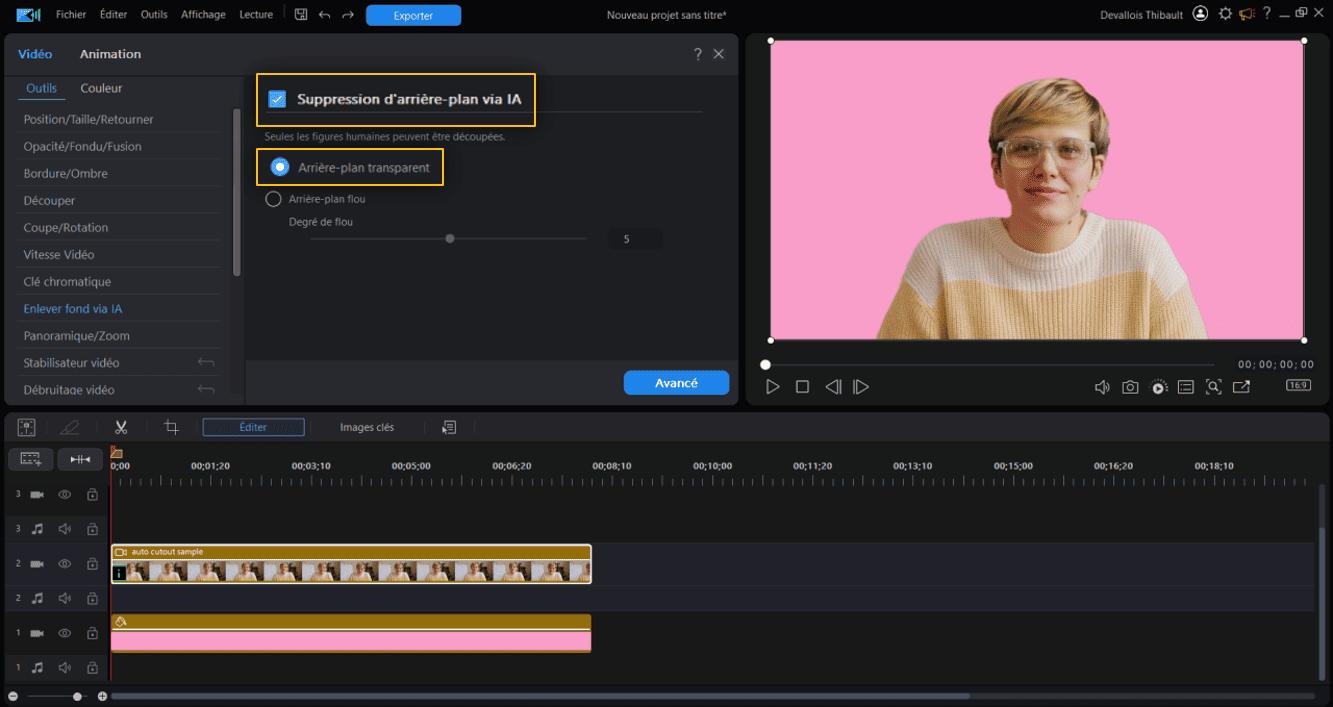Lock video track 1 with the padlock
The width and height of the screenshot is (1333, 707).
click(91, 632)
